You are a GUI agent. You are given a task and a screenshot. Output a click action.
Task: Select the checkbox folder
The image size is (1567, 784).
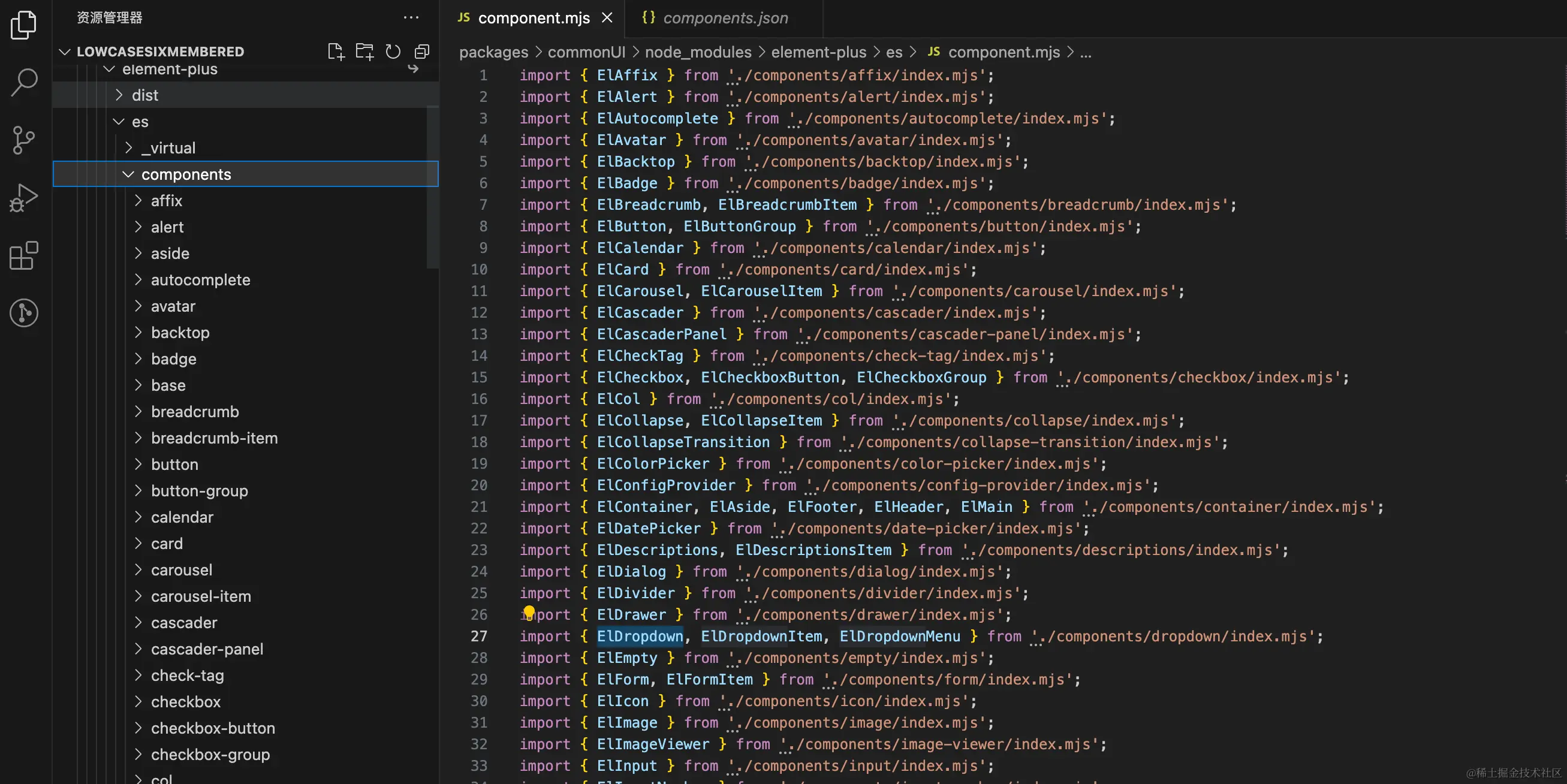[x=246, y=701]
